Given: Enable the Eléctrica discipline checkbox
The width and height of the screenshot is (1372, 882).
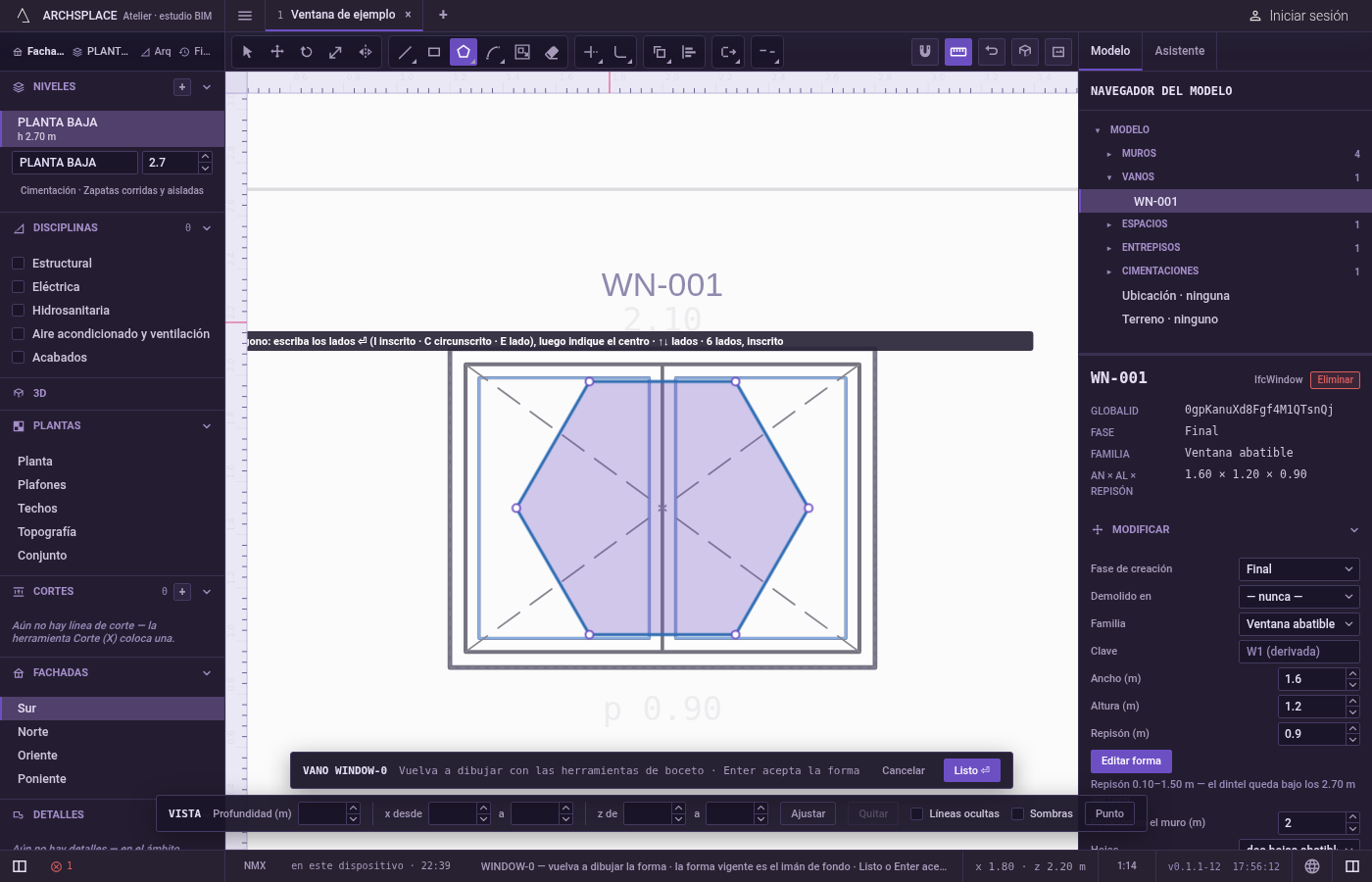Looking at the screenshot, I should (18, 287).
